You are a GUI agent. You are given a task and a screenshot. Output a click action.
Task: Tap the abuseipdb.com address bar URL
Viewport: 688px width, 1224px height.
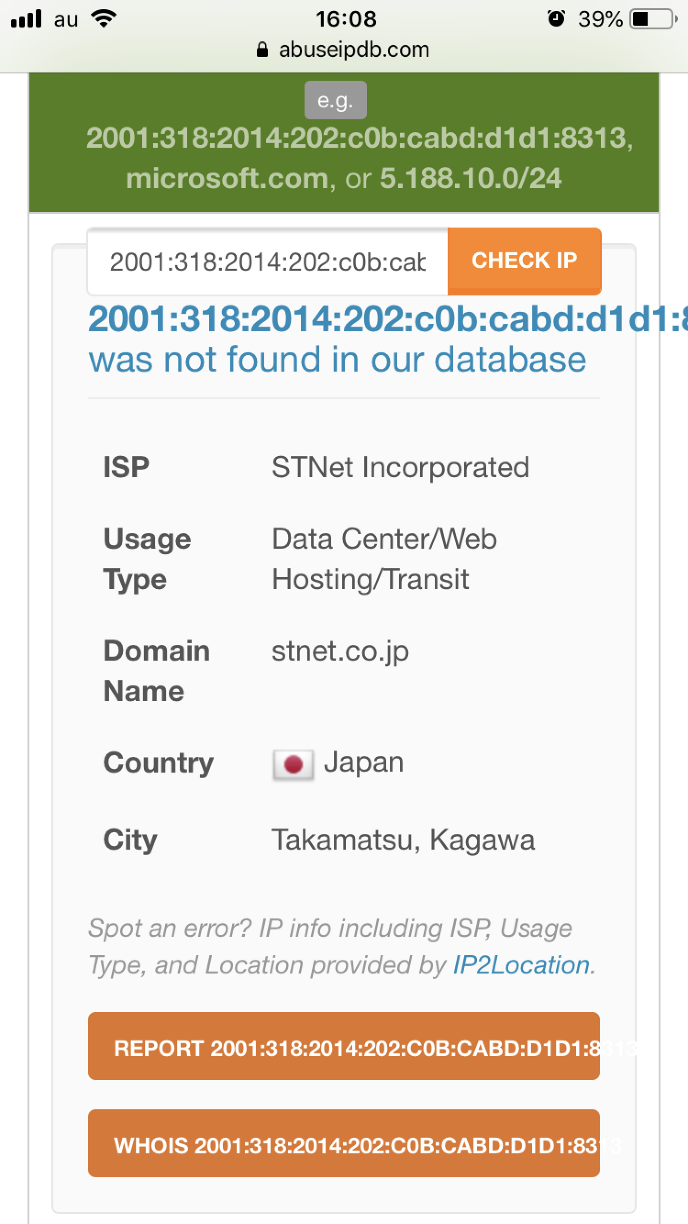coord(353,49)
